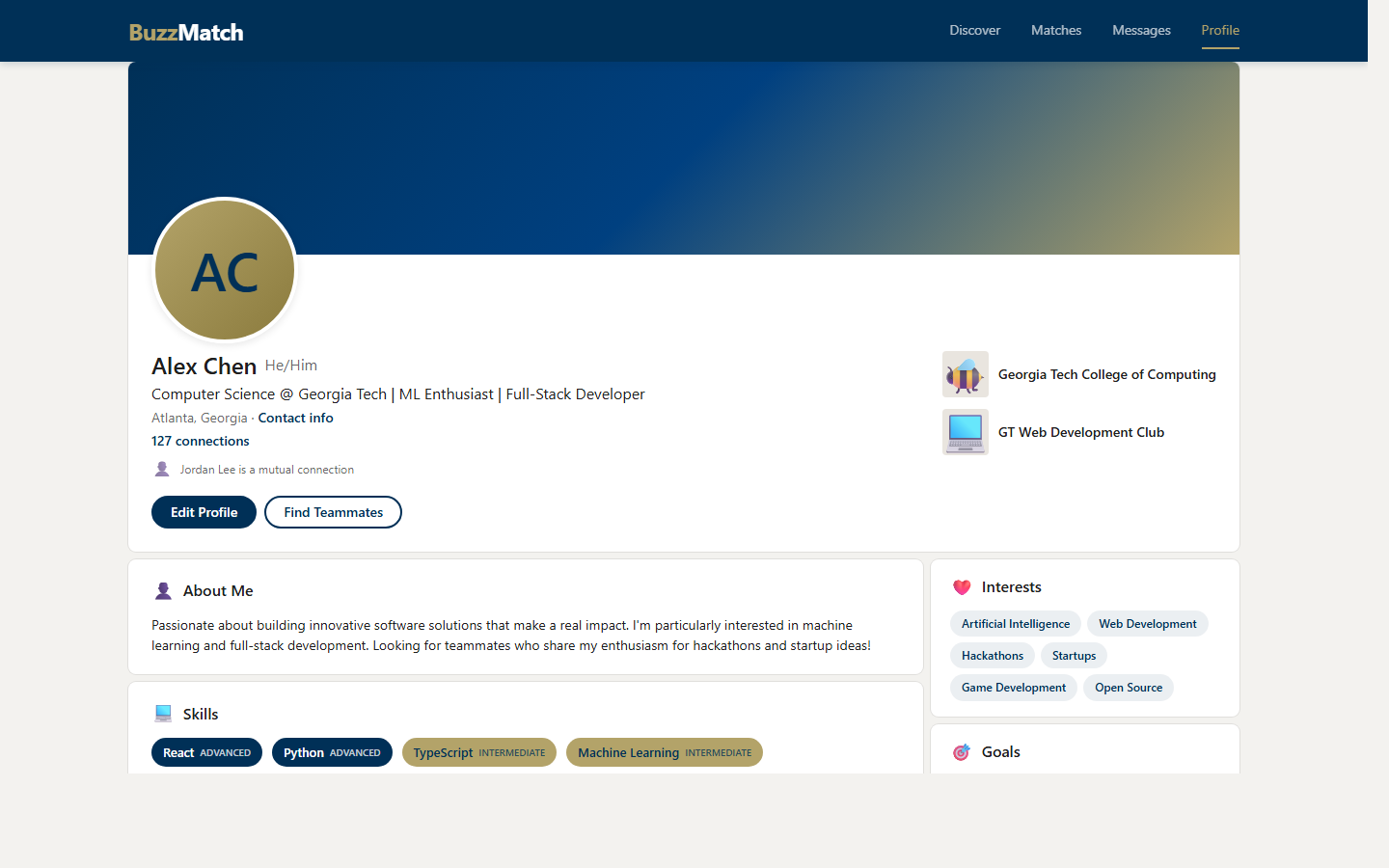Select the Python Advanced skill badge
Viewport: 1389px width, 868px height.
(332, 752)
